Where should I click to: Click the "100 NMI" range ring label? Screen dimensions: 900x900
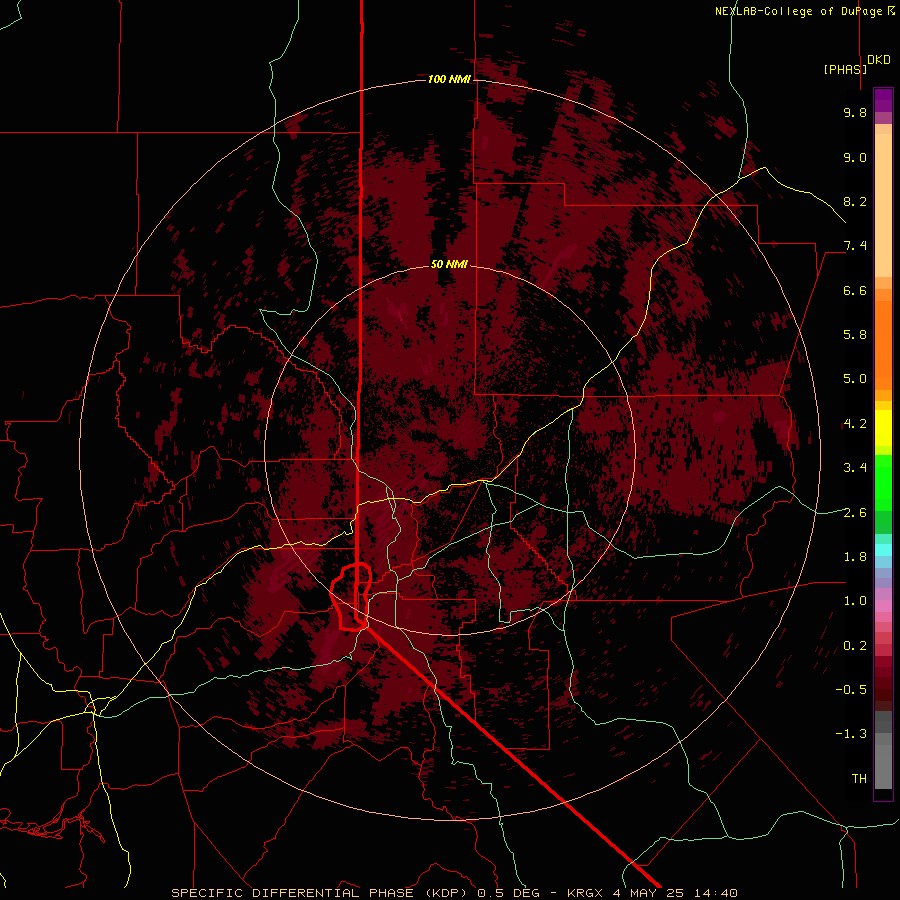tap(449, 79)
